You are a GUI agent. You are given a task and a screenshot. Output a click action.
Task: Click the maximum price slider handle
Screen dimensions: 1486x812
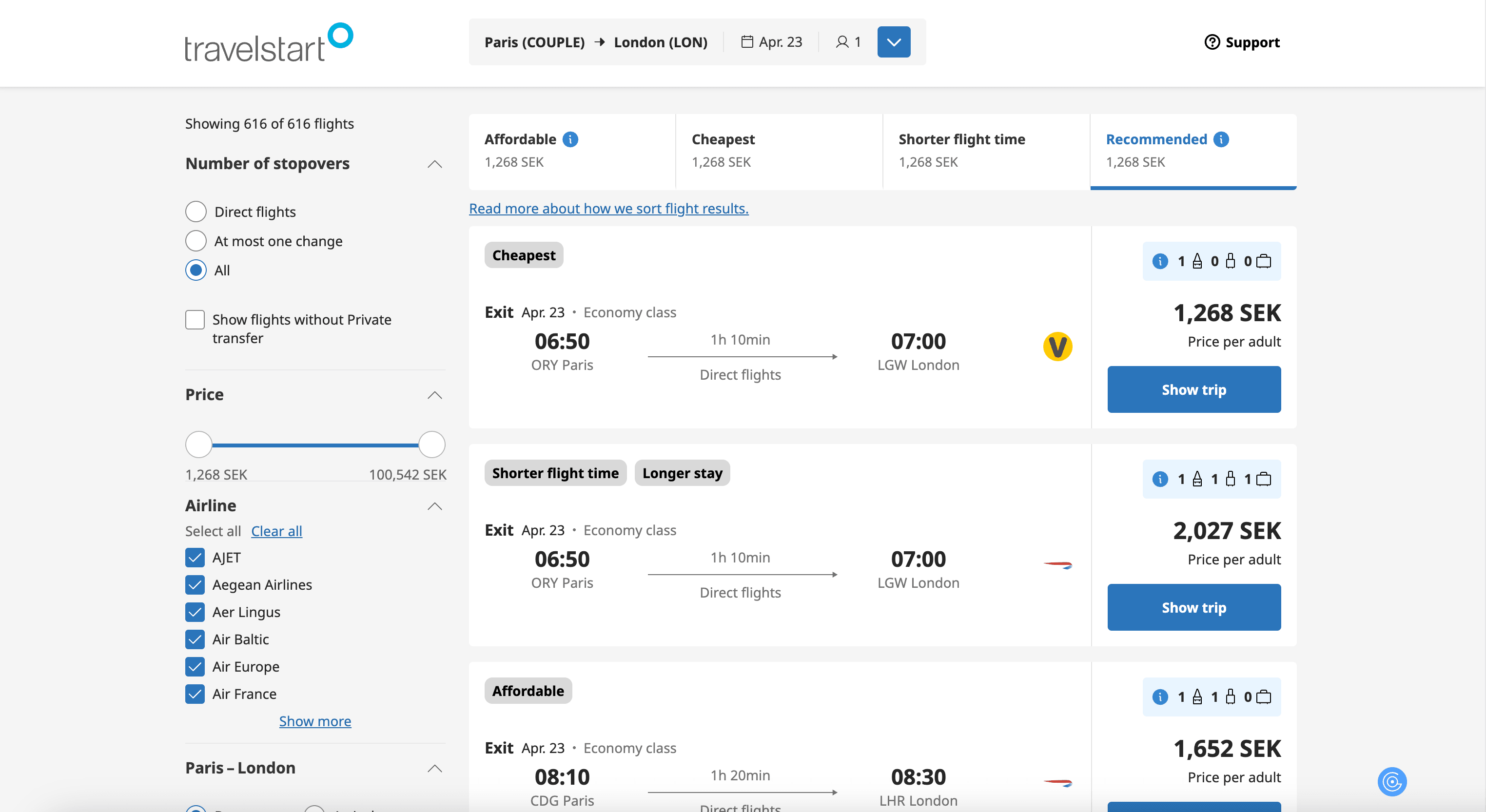point(431,445)
